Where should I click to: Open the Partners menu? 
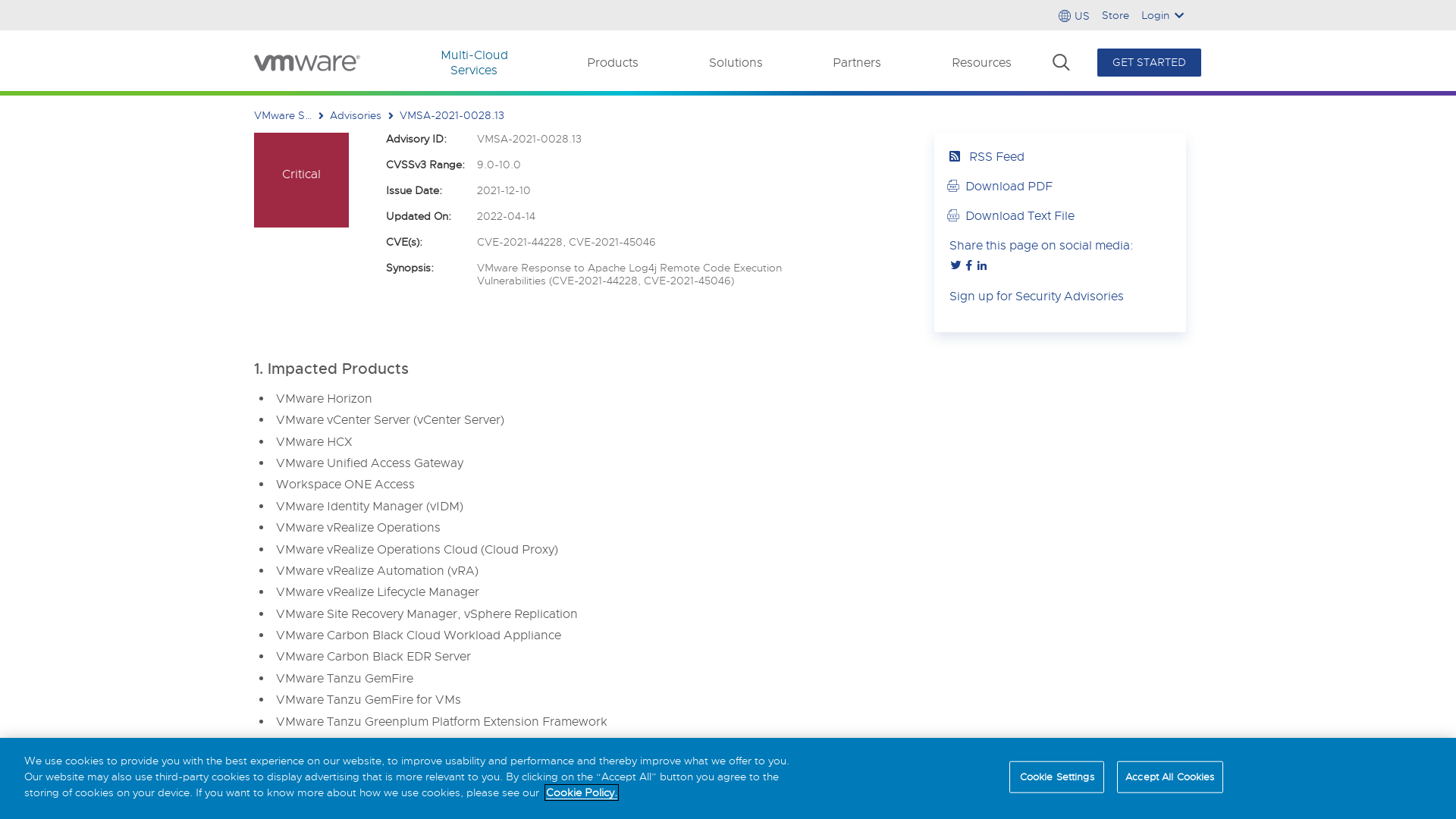(857, 62)
